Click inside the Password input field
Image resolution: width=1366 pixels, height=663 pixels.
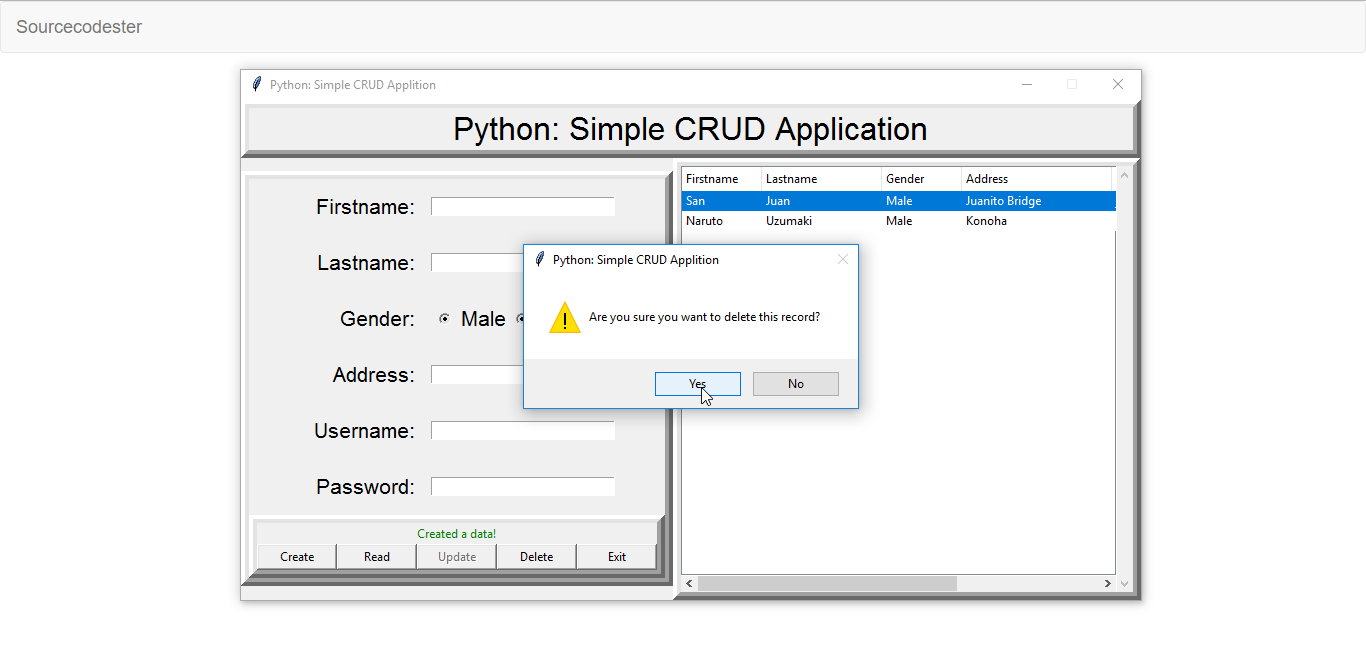(x=522, y=486)
